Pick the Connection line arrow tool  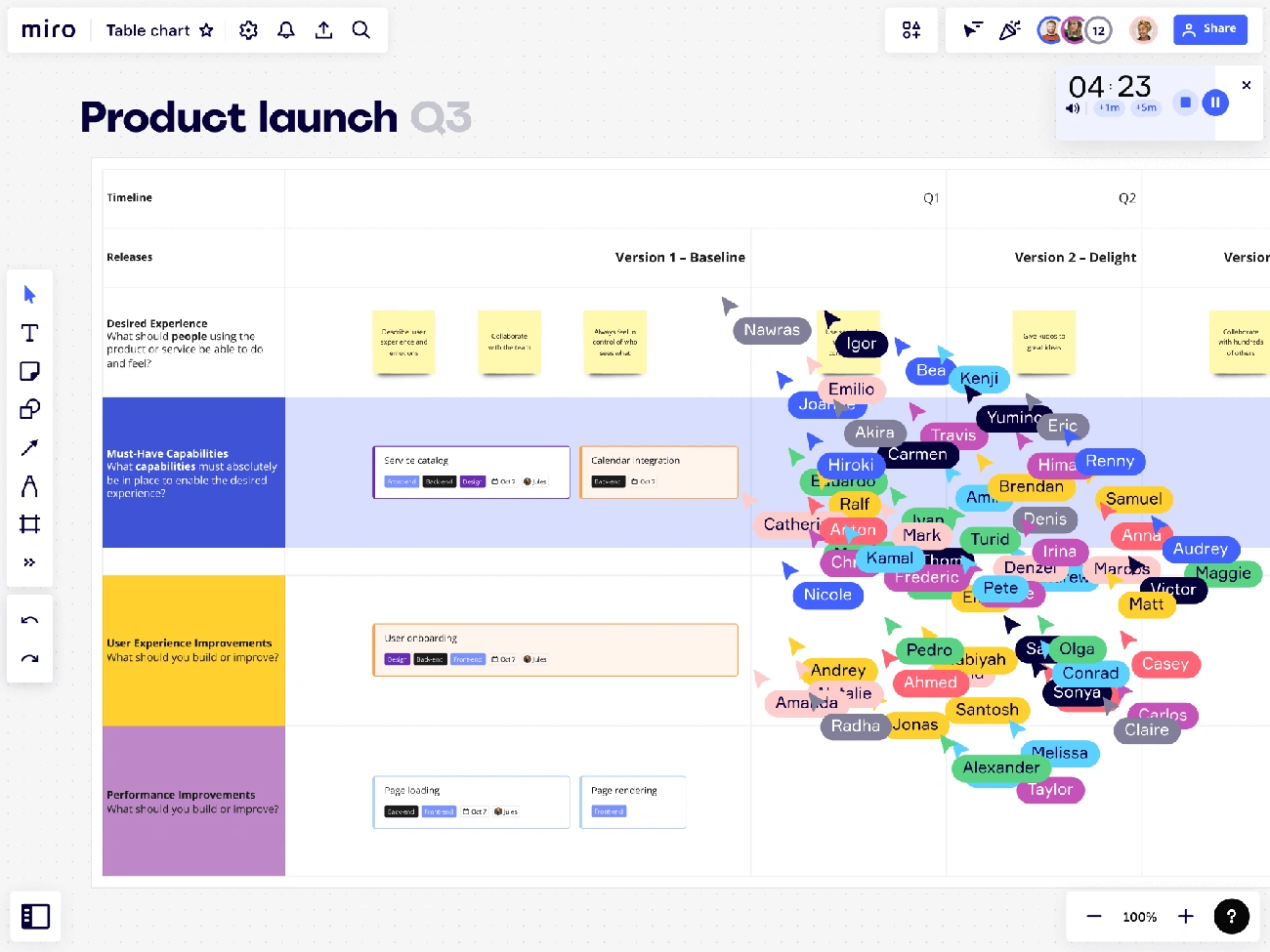coord(29,447)
